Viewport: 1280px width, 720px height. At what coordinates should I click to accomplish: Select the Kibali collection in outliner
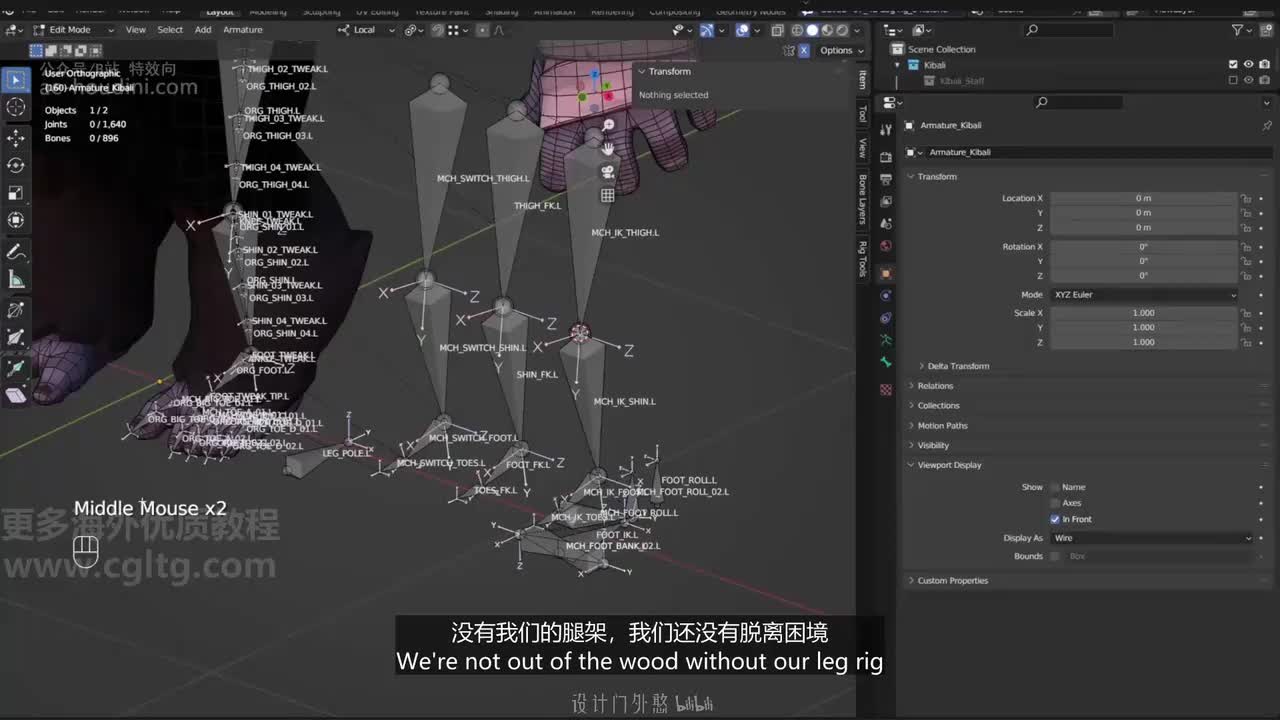click(935, 65)
